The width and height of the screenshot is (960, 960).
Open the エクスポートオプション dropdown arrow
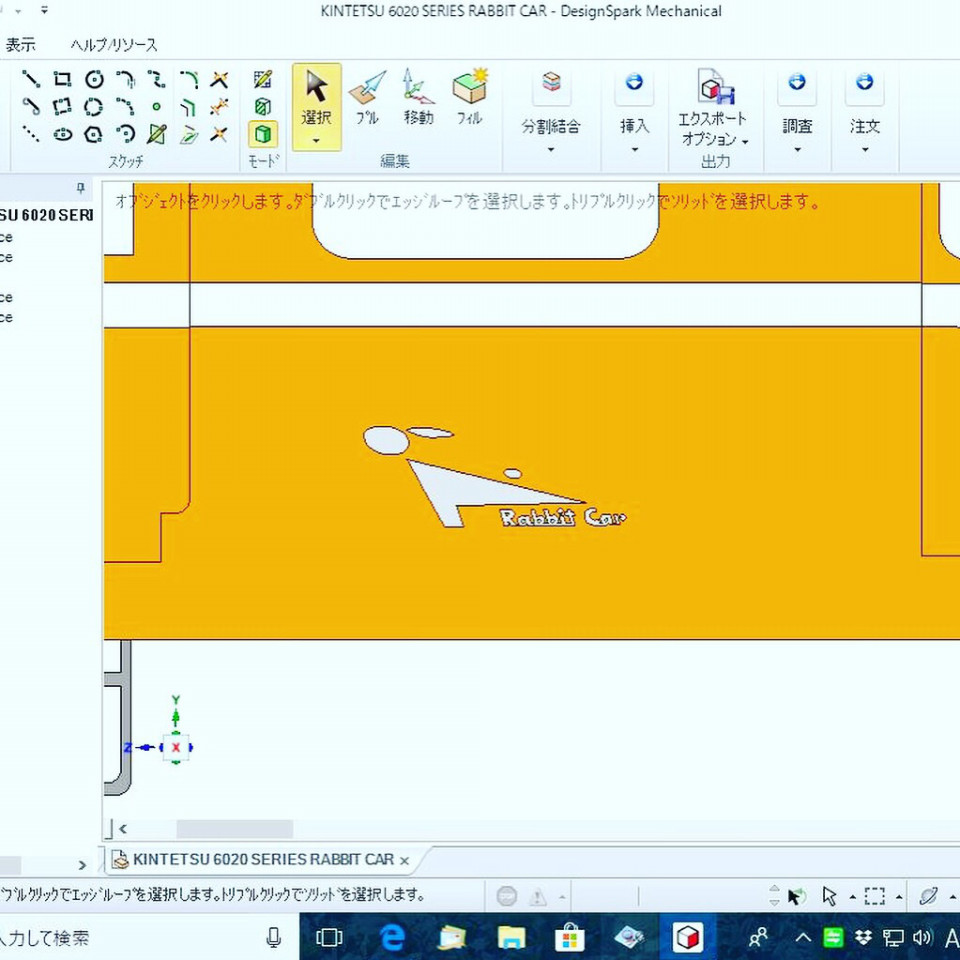click(x=745, y=142)
